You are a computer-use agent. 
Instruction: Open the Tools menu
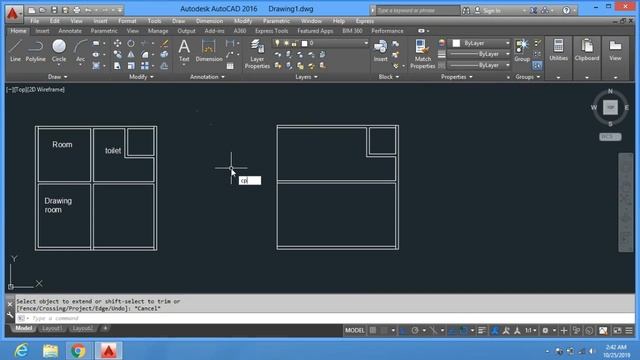point(154,21)
